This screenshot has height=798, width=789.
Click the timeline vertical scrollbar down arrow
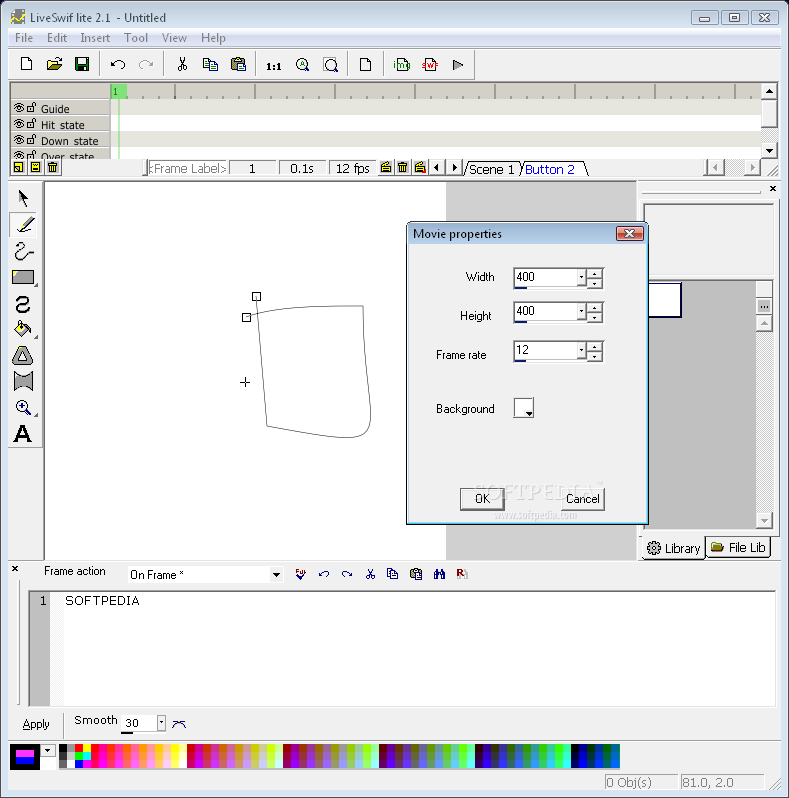pos(769,150)
